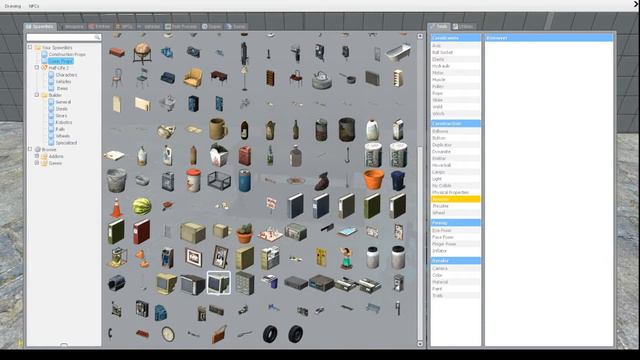This screenshot has height=360, width=640.
Task: Pick the Physical Properties tool
Action: (456, 192)
